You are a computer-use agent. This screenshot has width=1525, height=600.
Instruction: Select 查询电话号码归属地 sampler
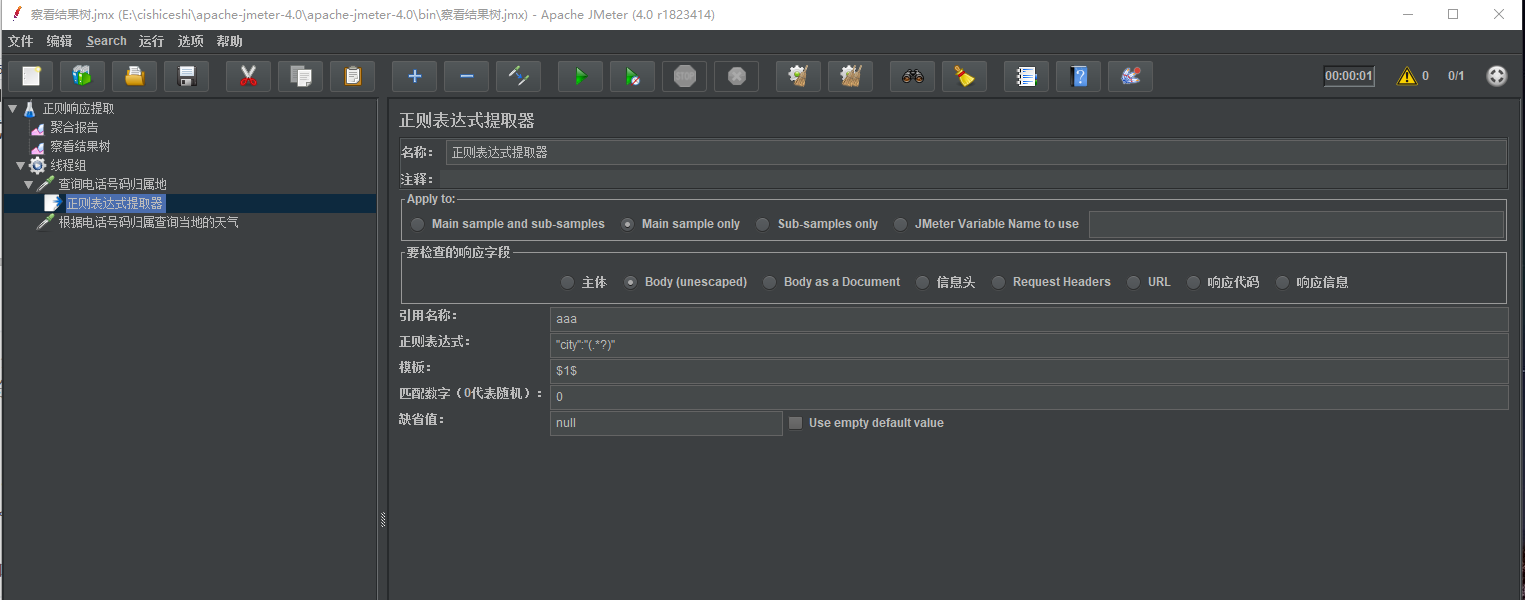pos(112,184)
